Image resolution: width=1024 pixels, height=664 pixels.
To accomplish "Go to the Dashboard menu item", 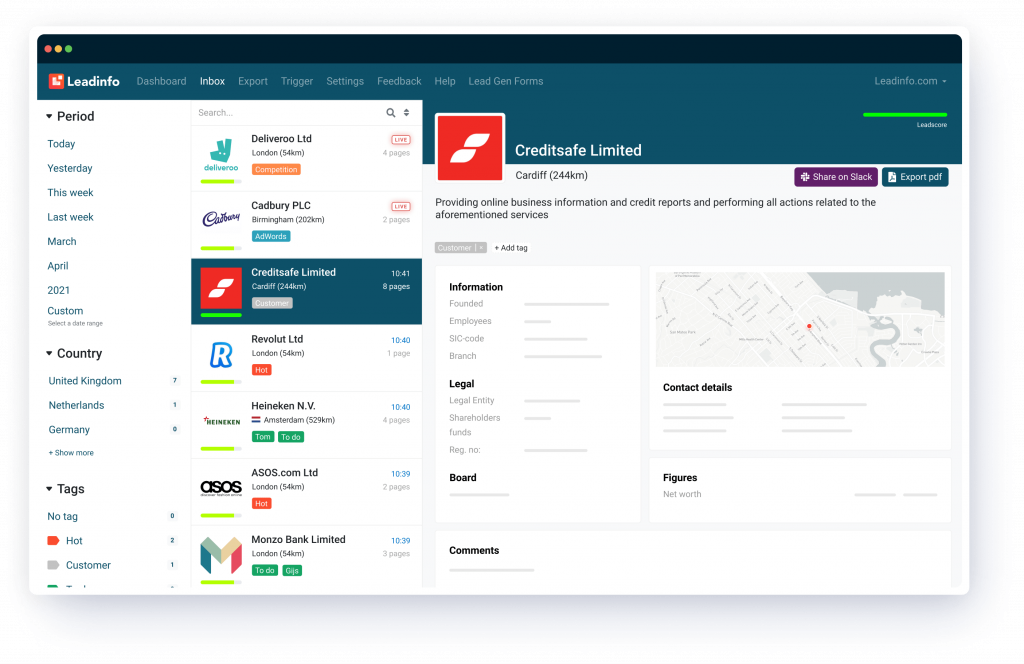I will point(161,81).
